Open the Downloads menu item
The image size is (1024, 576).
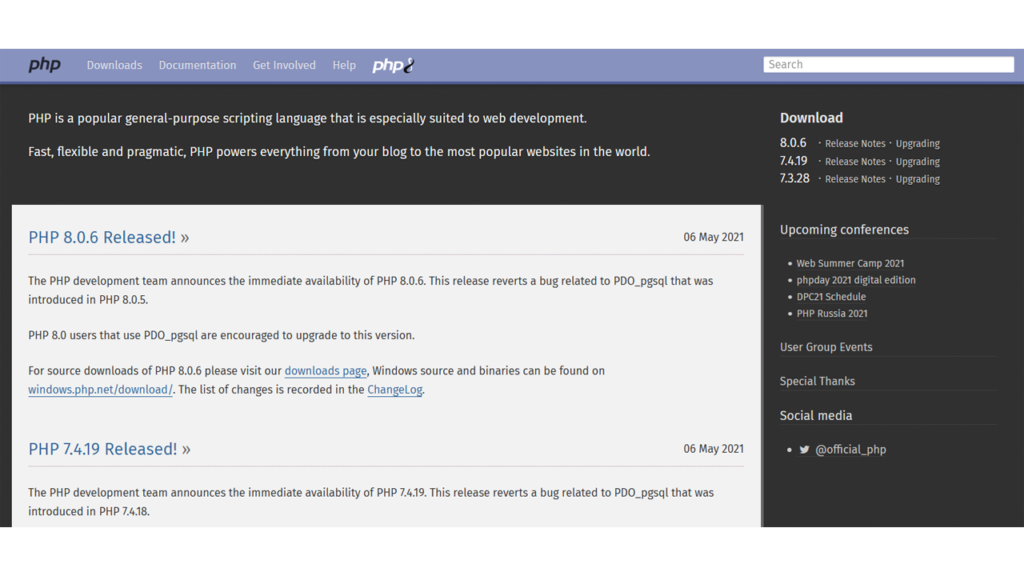(x=114, y=65)
